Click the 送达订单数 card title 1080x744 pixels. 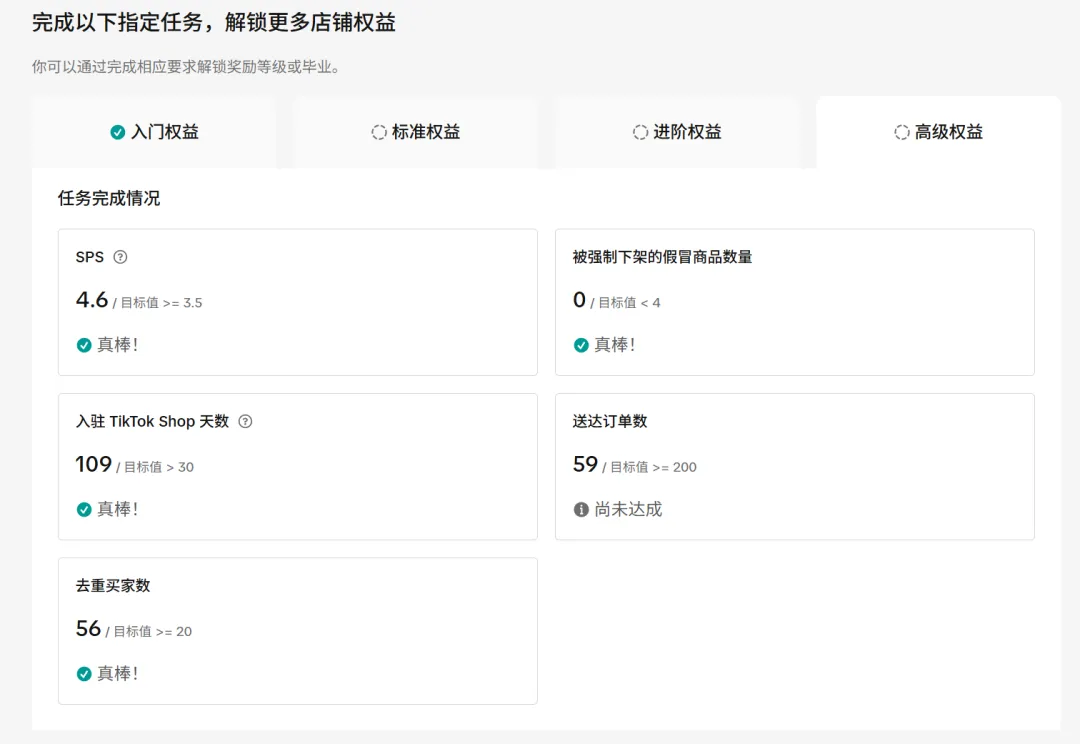(x=610, y=422)
